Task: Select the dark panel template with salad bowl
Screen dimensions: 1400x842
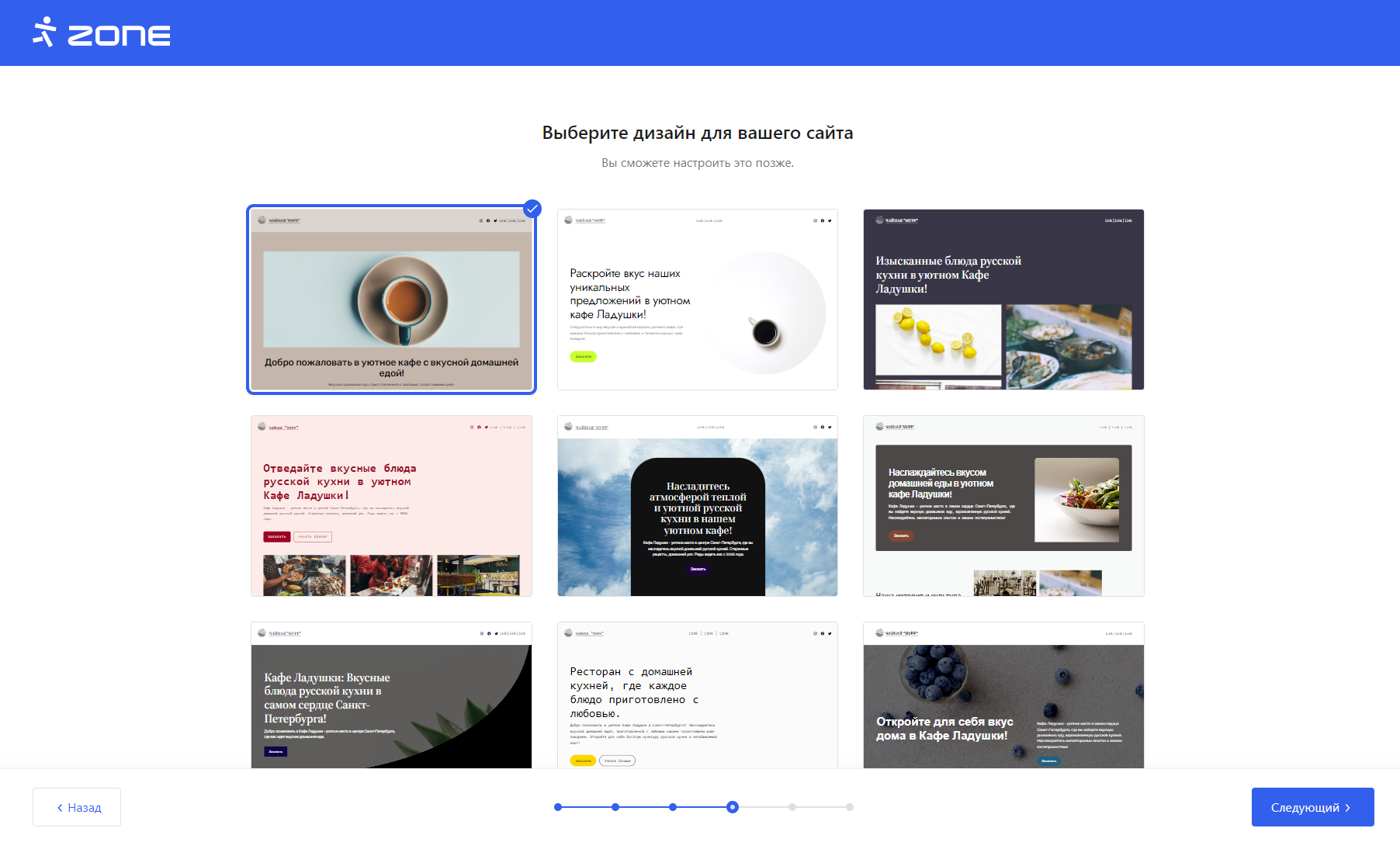Action: pyautogui.click(x=1003, y=506)
